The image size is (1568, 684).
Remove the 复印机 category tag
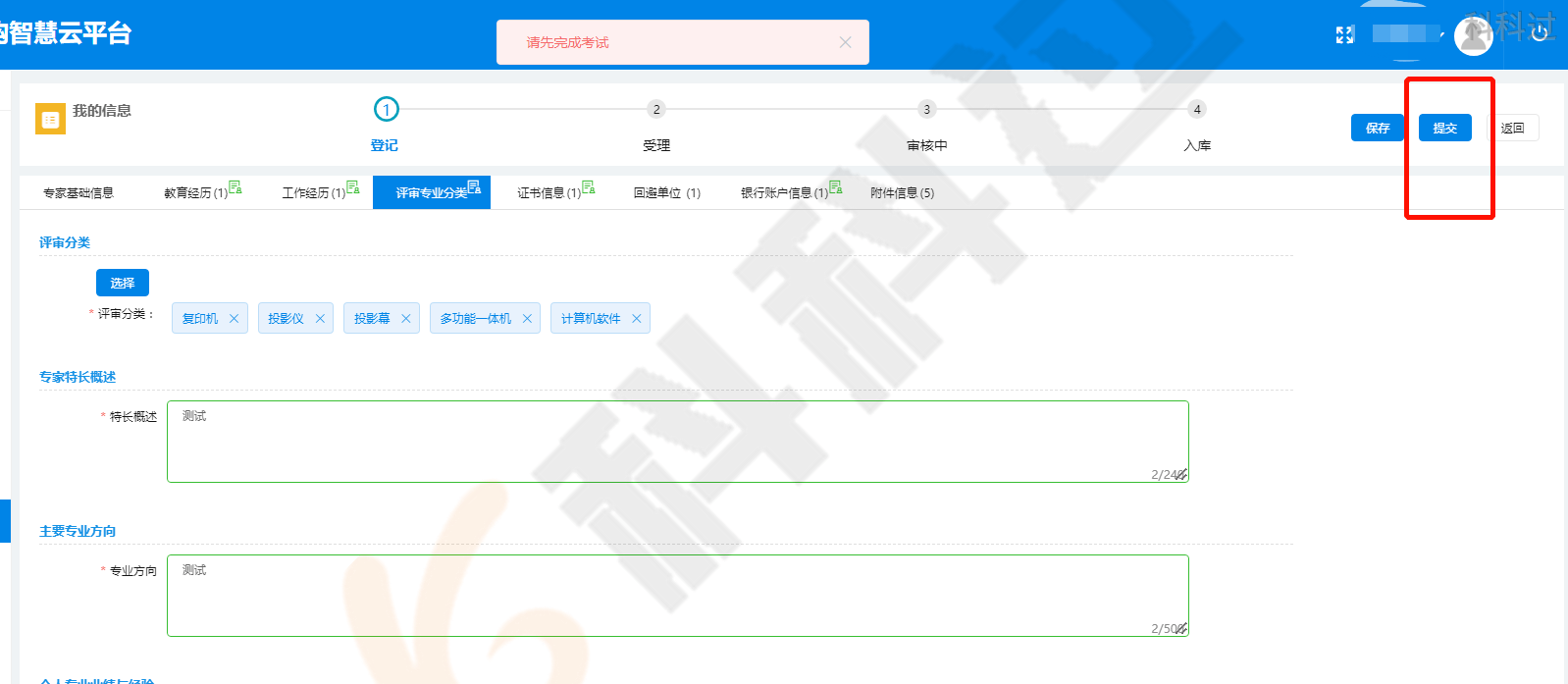[x=234, y=319]
